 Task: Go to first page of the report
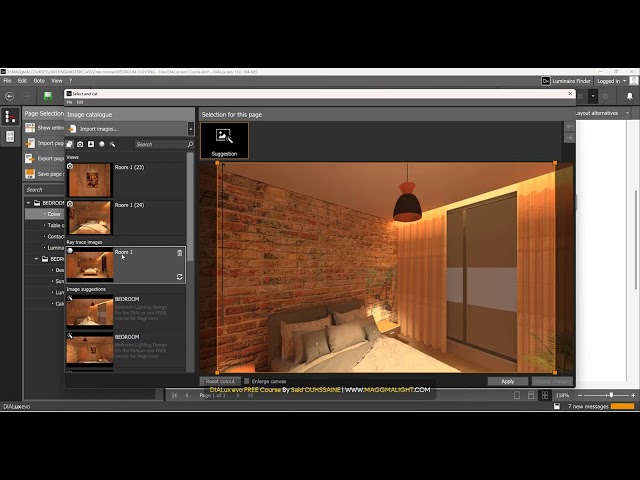174,396
